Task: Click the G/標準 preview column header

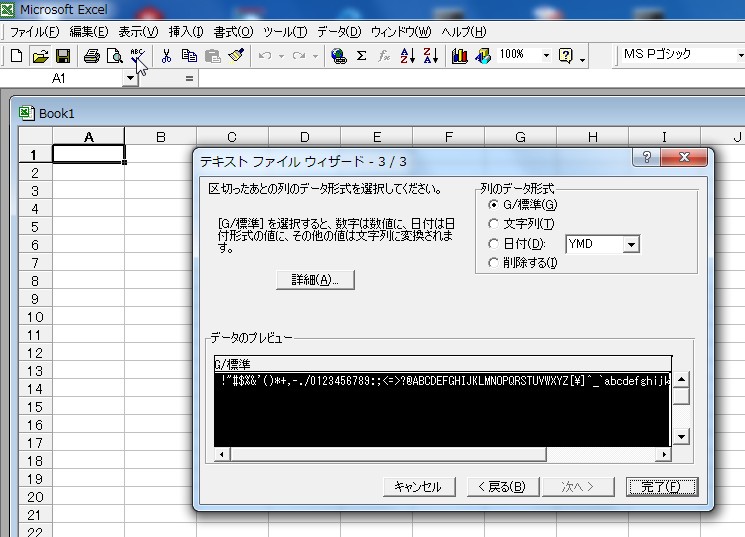Action: tap(443, 364)
